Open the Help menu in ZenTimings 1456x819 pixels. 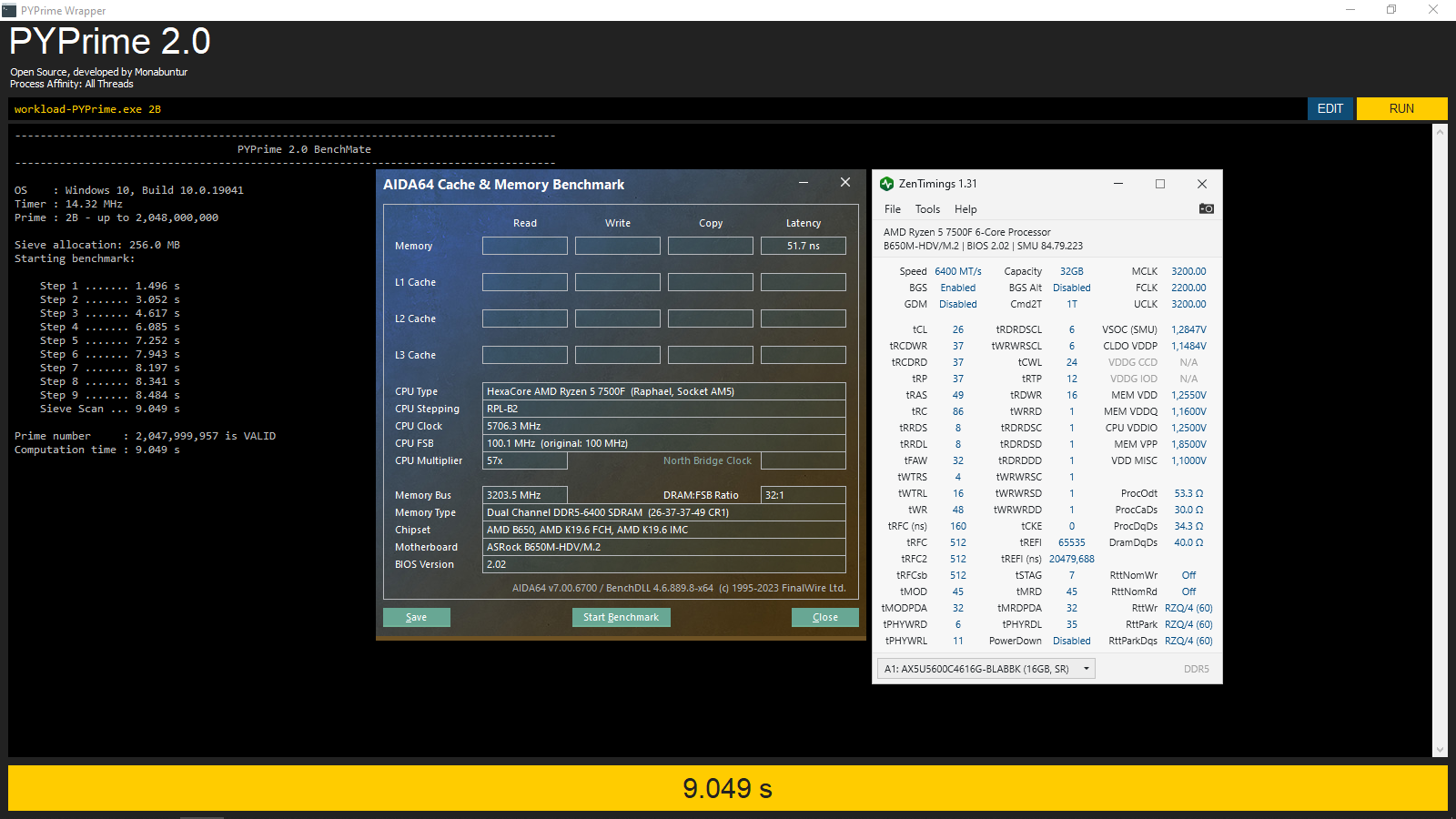[x=966, y=209]
